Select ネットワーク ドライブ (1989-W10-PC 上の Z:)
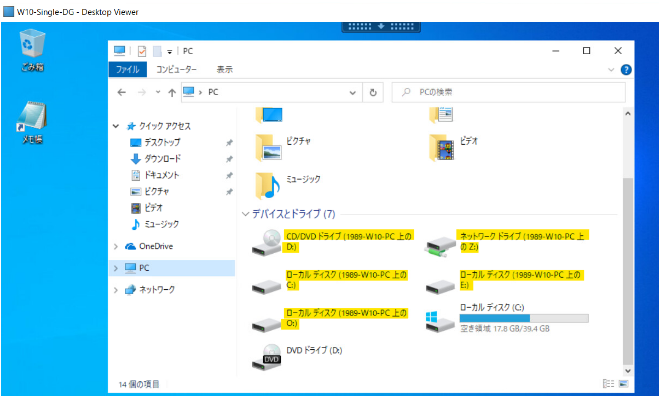 pos(507,243)
